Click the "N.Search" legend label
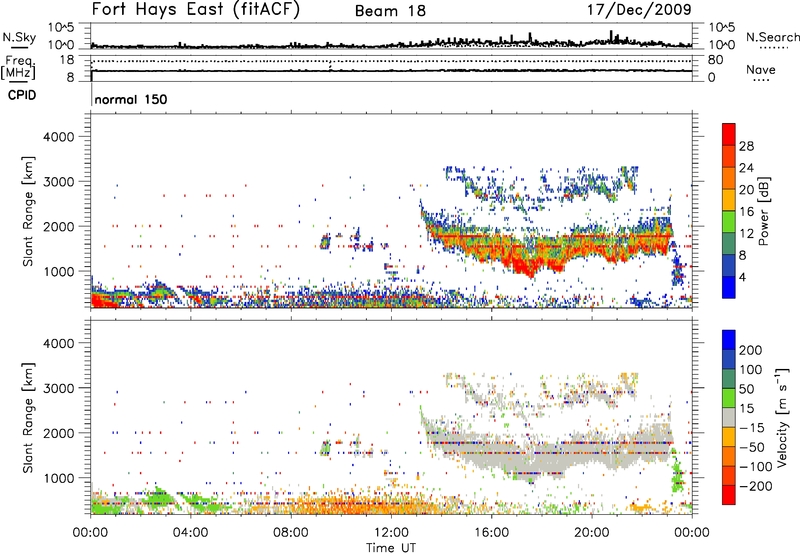Image resolution: width=800 pixels, height=554 pixels. pyautogui.click(x=772, y=37)
